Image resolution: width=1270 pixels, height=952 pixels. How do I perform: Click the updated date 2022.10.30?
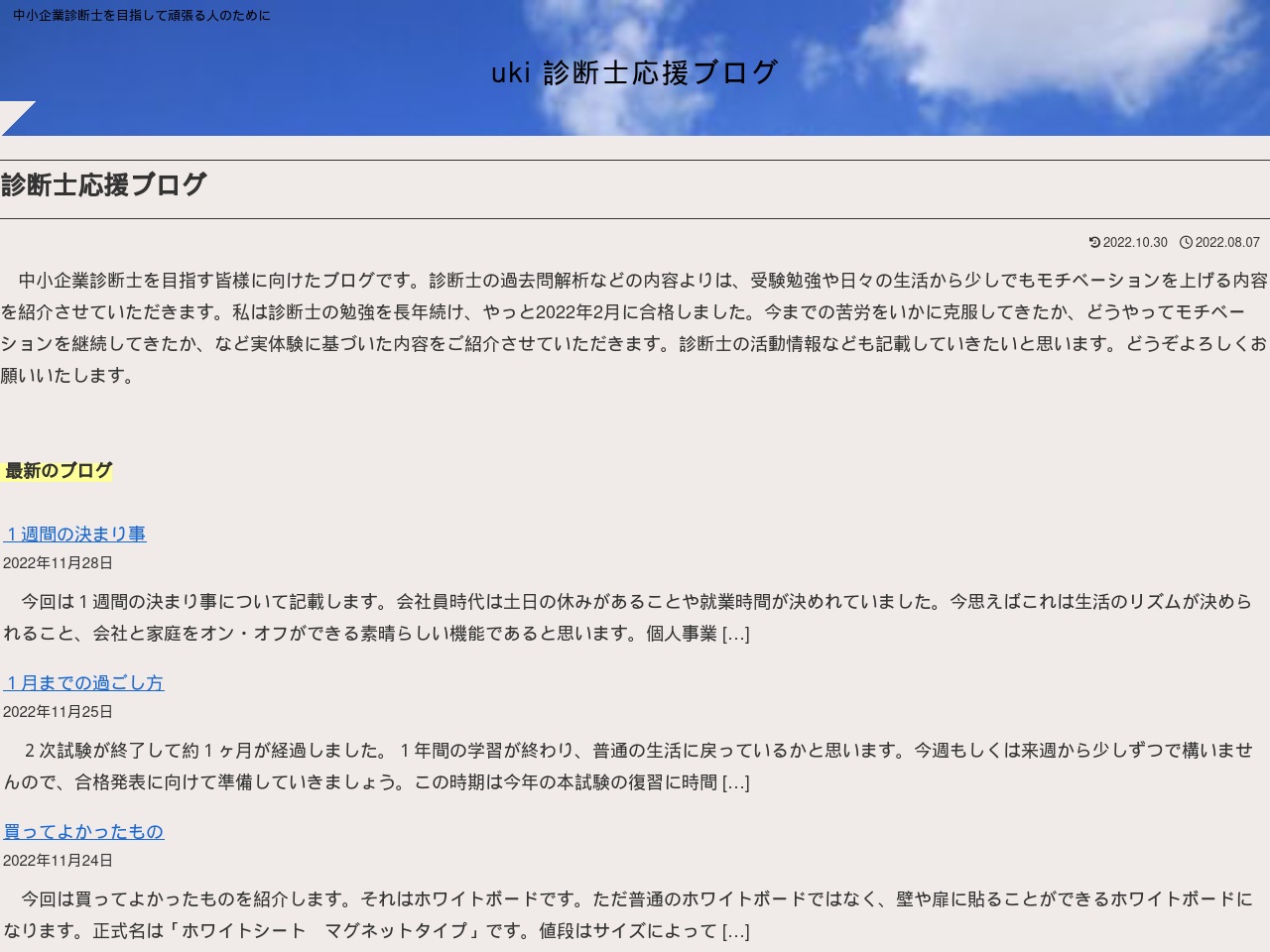click(x=1135, y=242)
